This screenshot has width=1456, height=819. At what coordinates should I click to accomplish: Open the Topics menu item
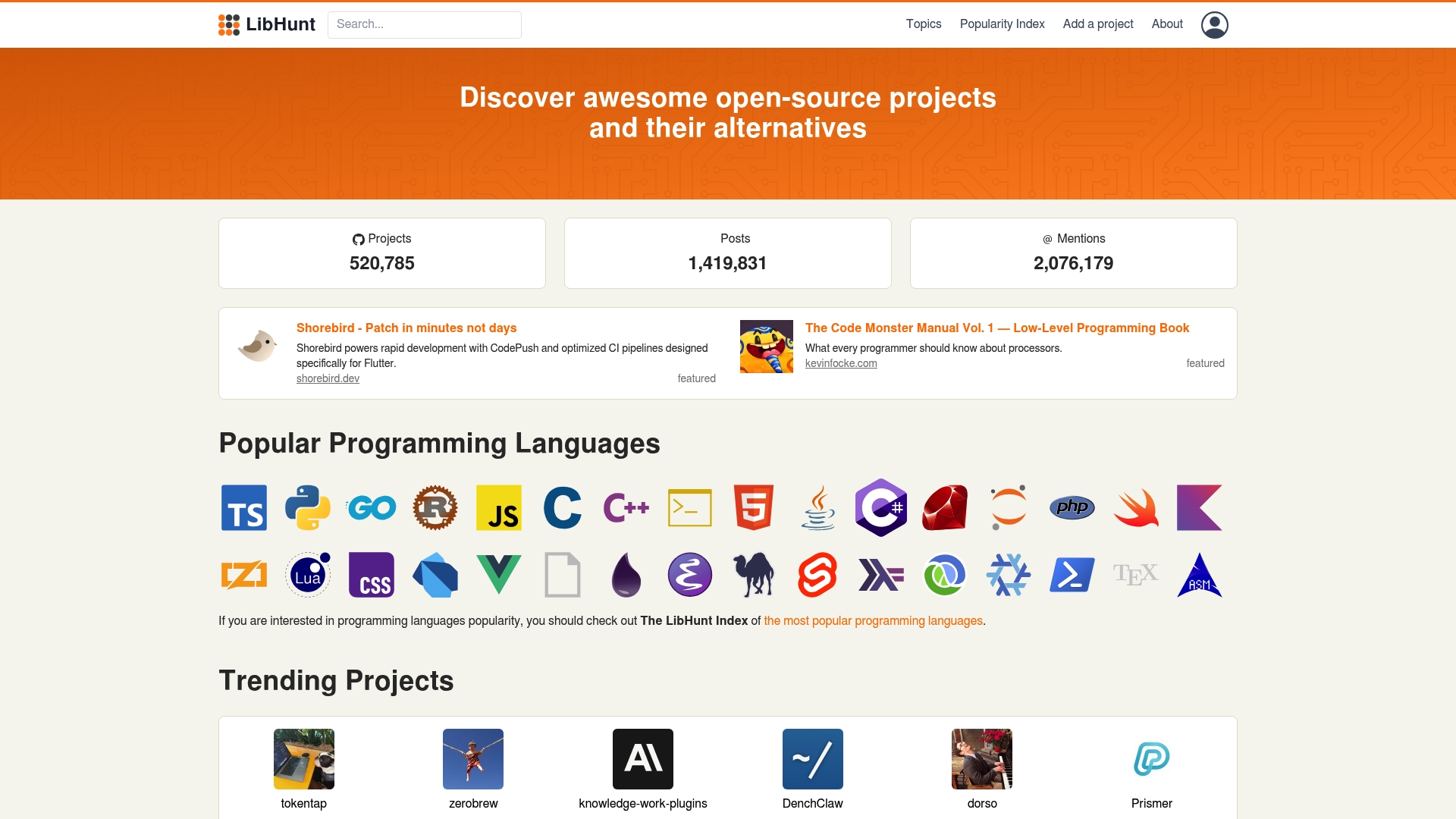tap(923, 24)
